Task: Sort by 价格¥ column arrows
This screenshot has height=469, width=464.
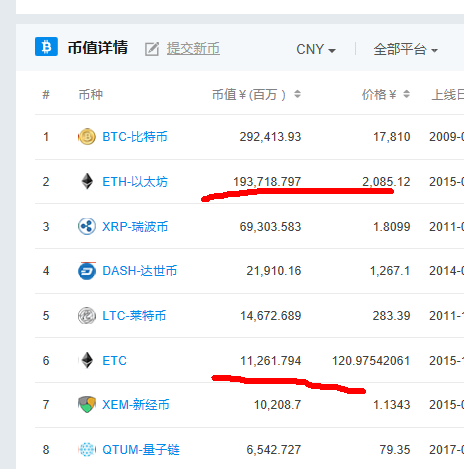Action: [406, 94]
